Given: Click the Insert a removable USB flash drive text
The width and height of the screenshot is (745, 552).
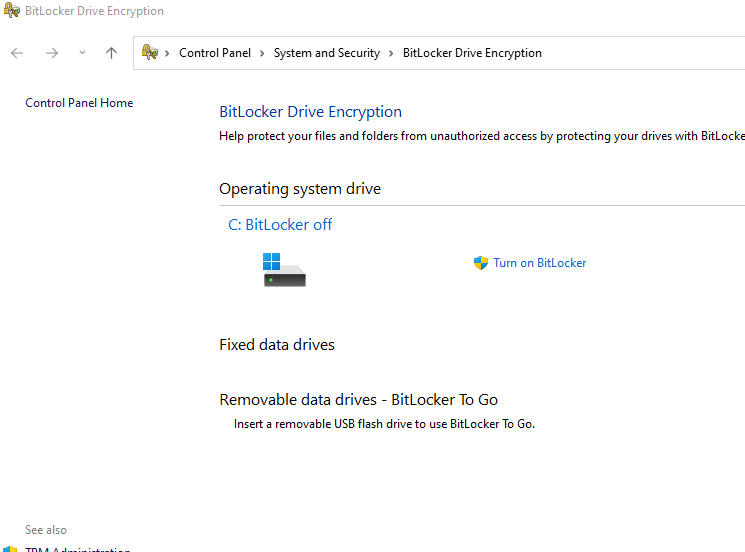Looking at the screenshot, I should click(x=384, y=424).
